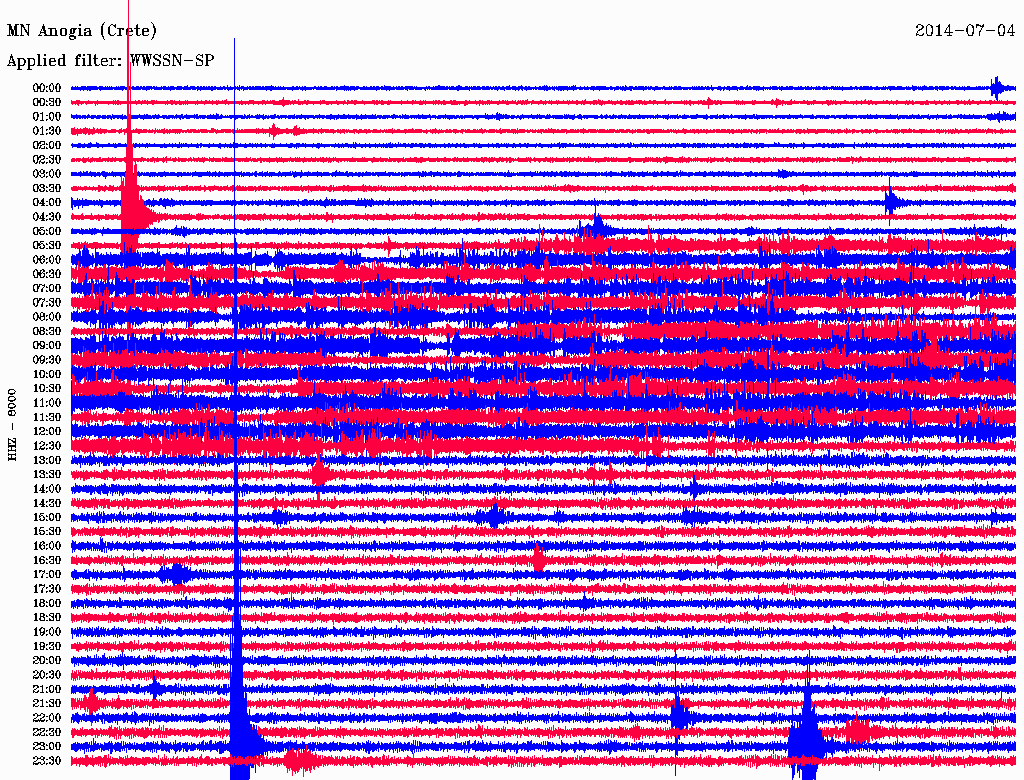Image resolution: width=1024 pixels, height=780 pixels.
Task: Select the 23:30 time label
Action: [47, 761]
